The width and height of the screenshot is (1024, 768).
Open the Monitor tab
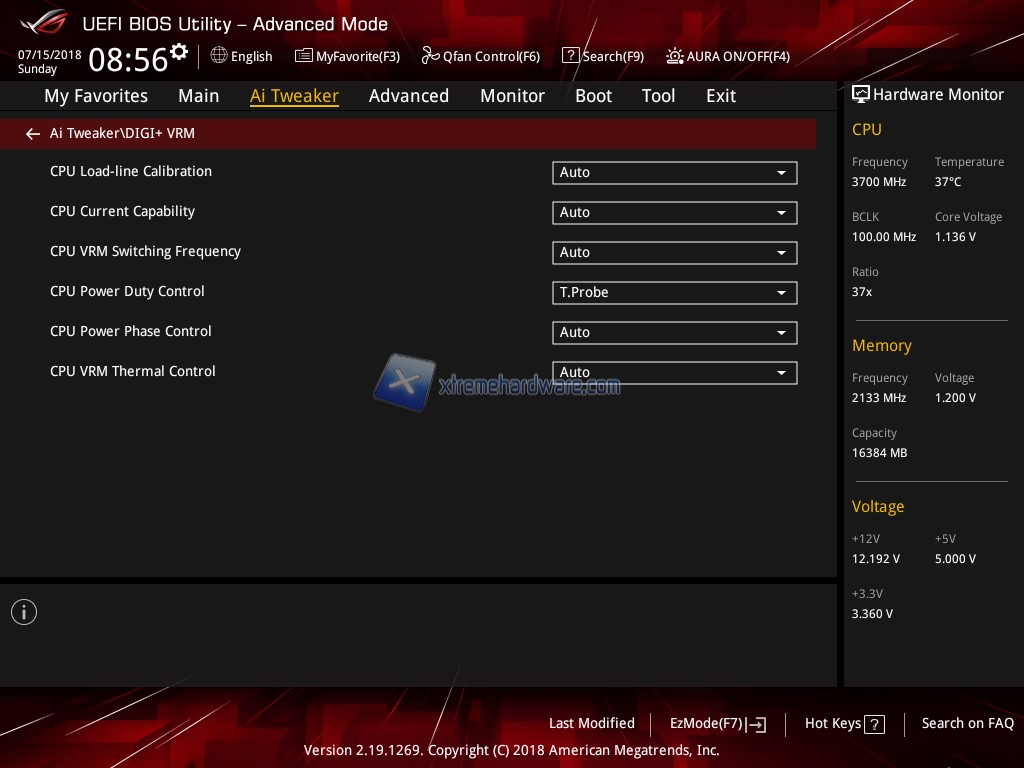(512, 96)
